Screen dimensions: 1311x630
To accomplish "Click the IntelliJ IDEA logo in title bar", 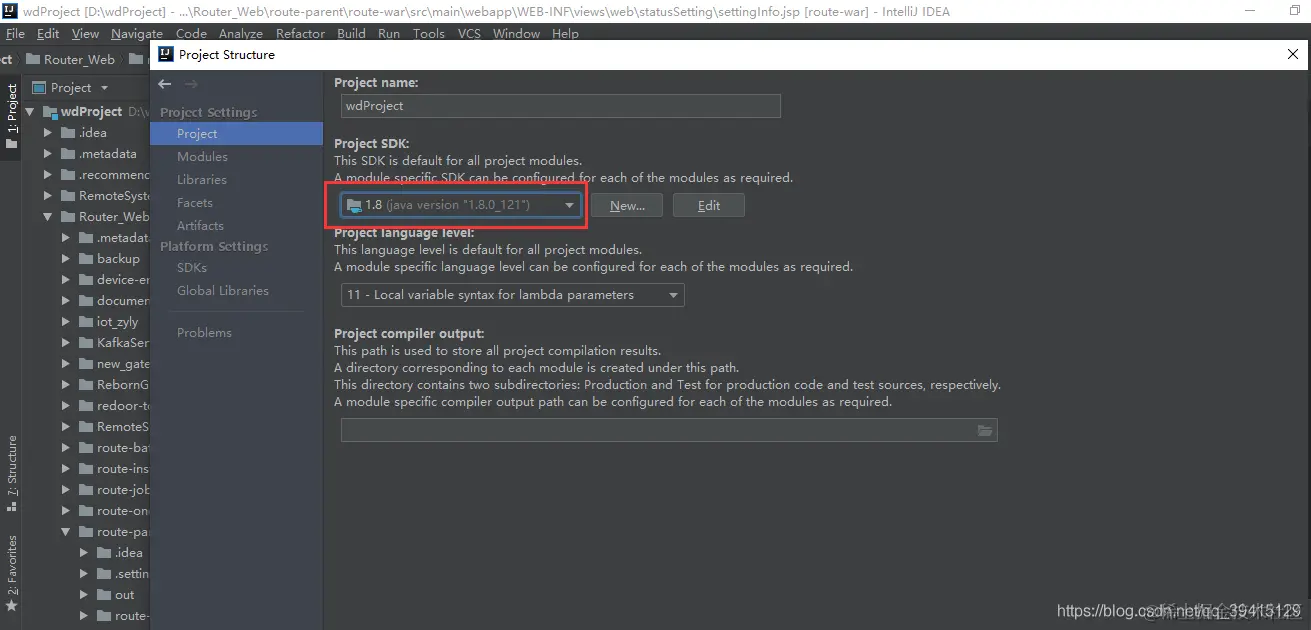I will [x=9, y=11].
